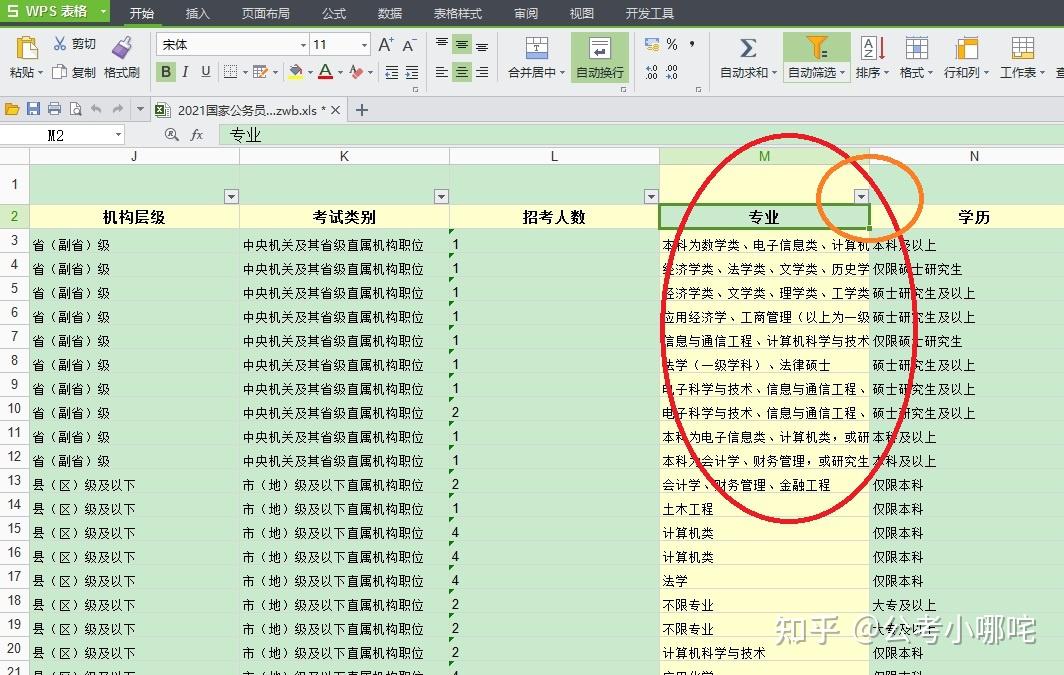Click the Rows and Columns icon
The width and height of the screenshot is (1064, 675).
tap(966, 48)
